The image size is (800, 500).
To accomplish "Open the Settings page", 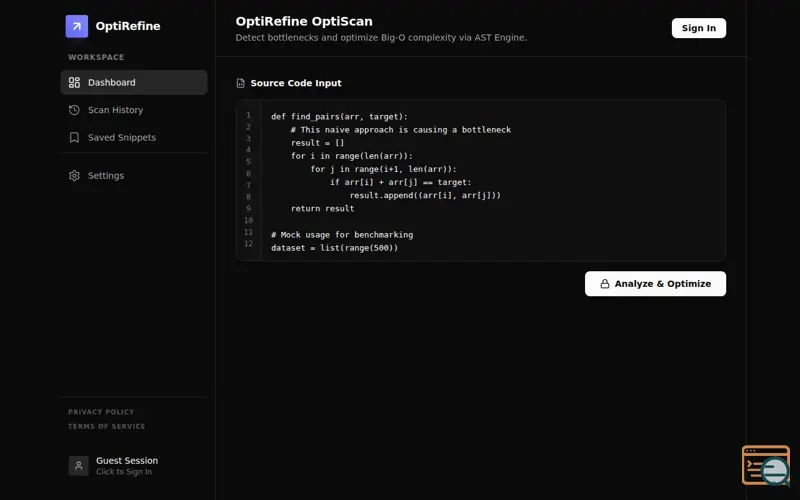I will click(x=134, y=176).
